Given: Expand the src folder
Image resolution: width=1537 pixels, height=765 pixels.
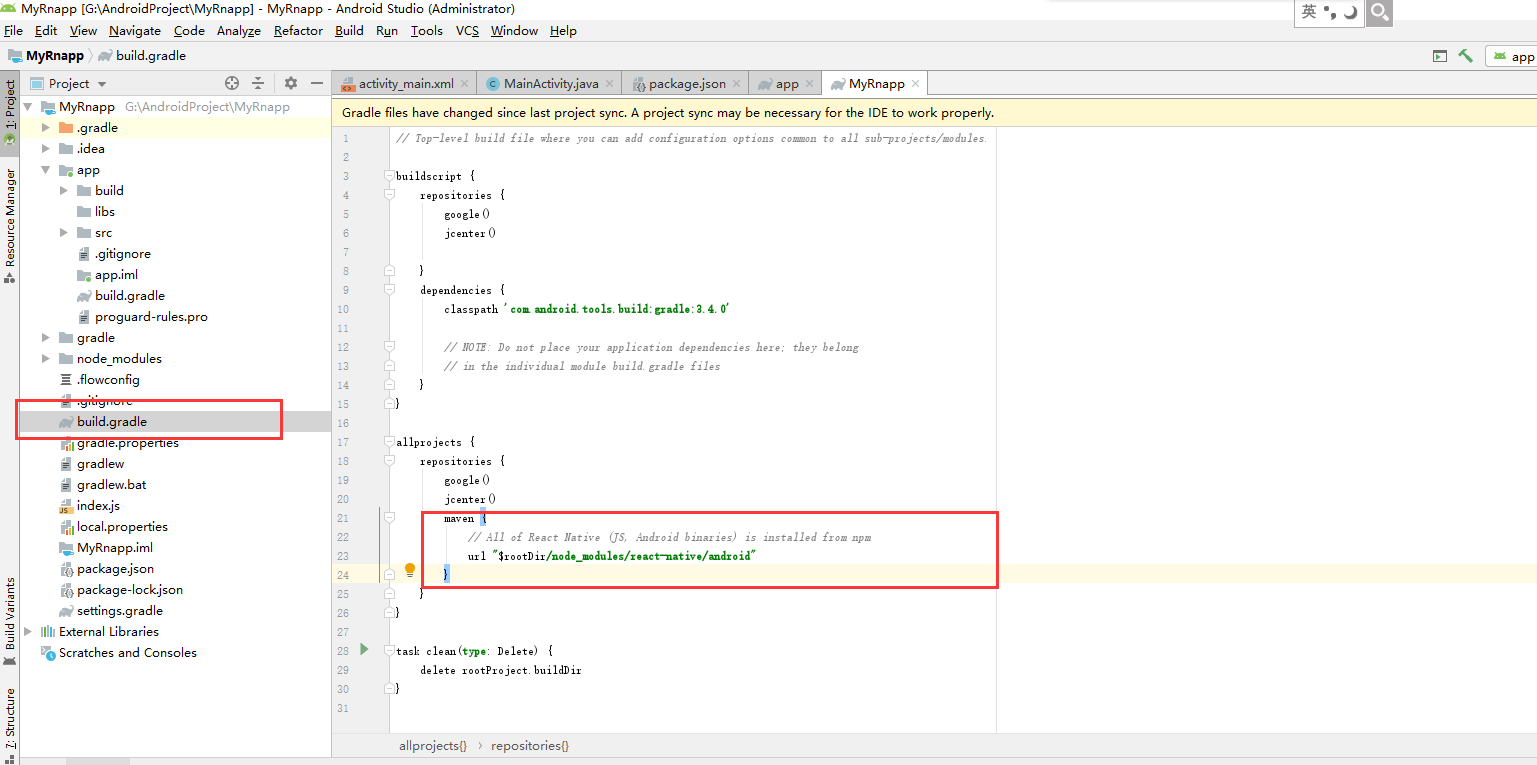Looking at the screenshot, I should 65,233.
